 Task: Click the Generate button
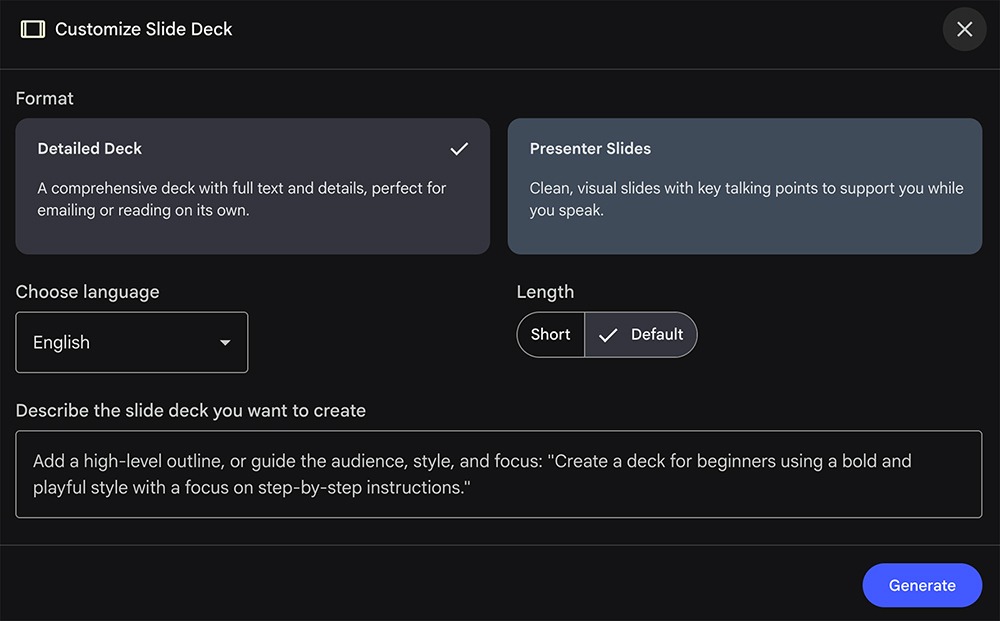click(x=922, y=586)
